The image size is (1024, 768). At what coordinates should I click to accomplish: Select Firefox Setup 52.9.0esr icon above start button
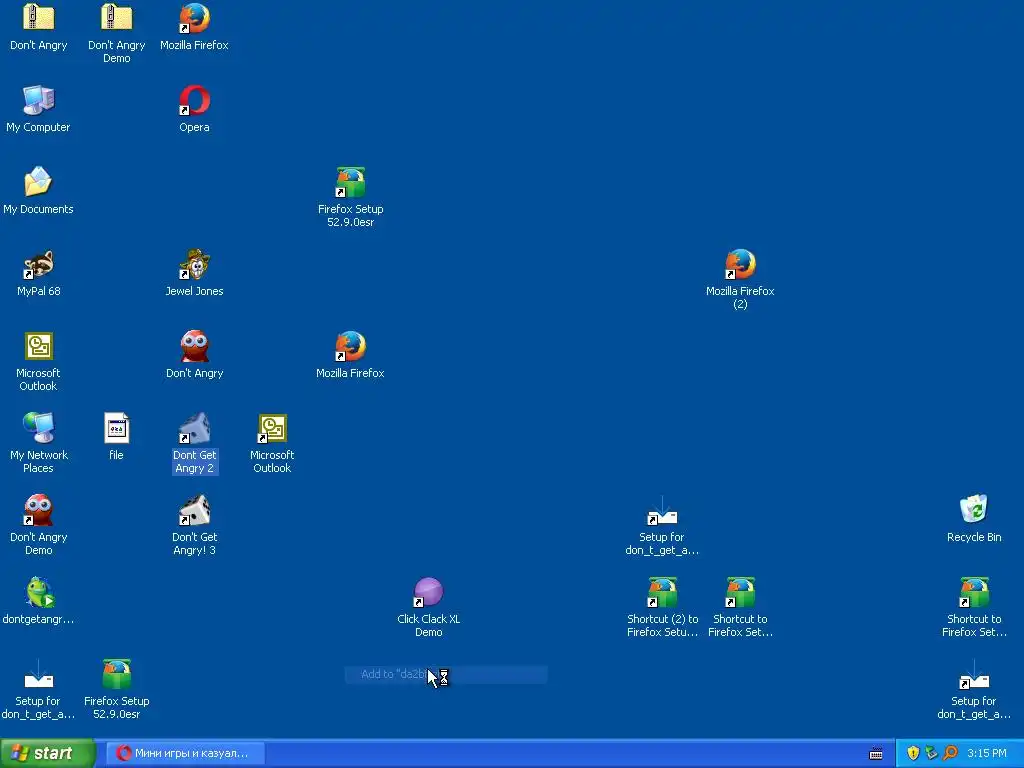116,674
